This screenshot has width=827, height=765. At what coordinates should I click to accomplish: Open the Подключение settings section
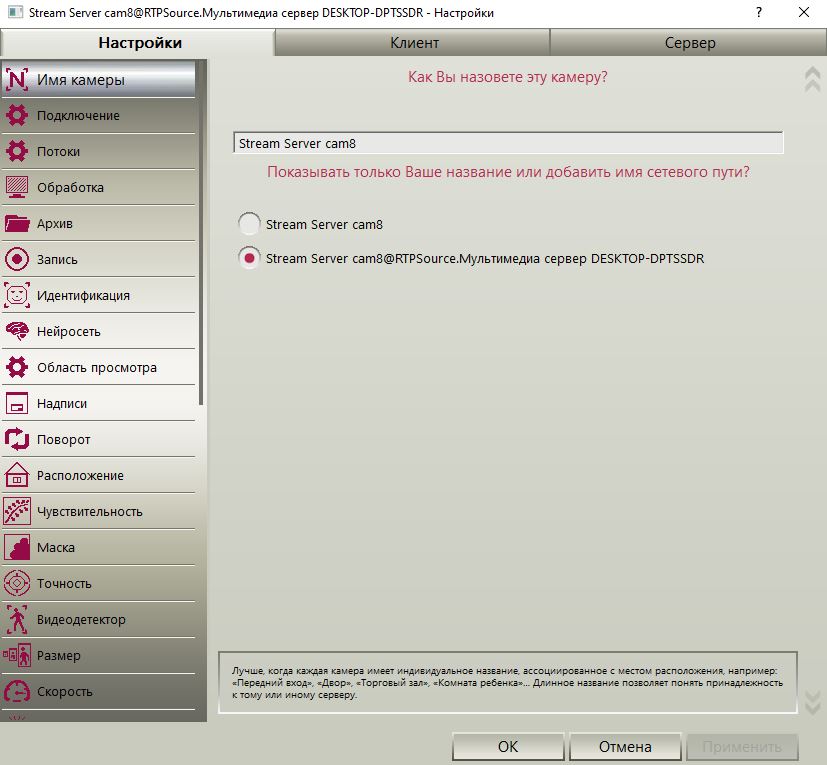point(99,116)
